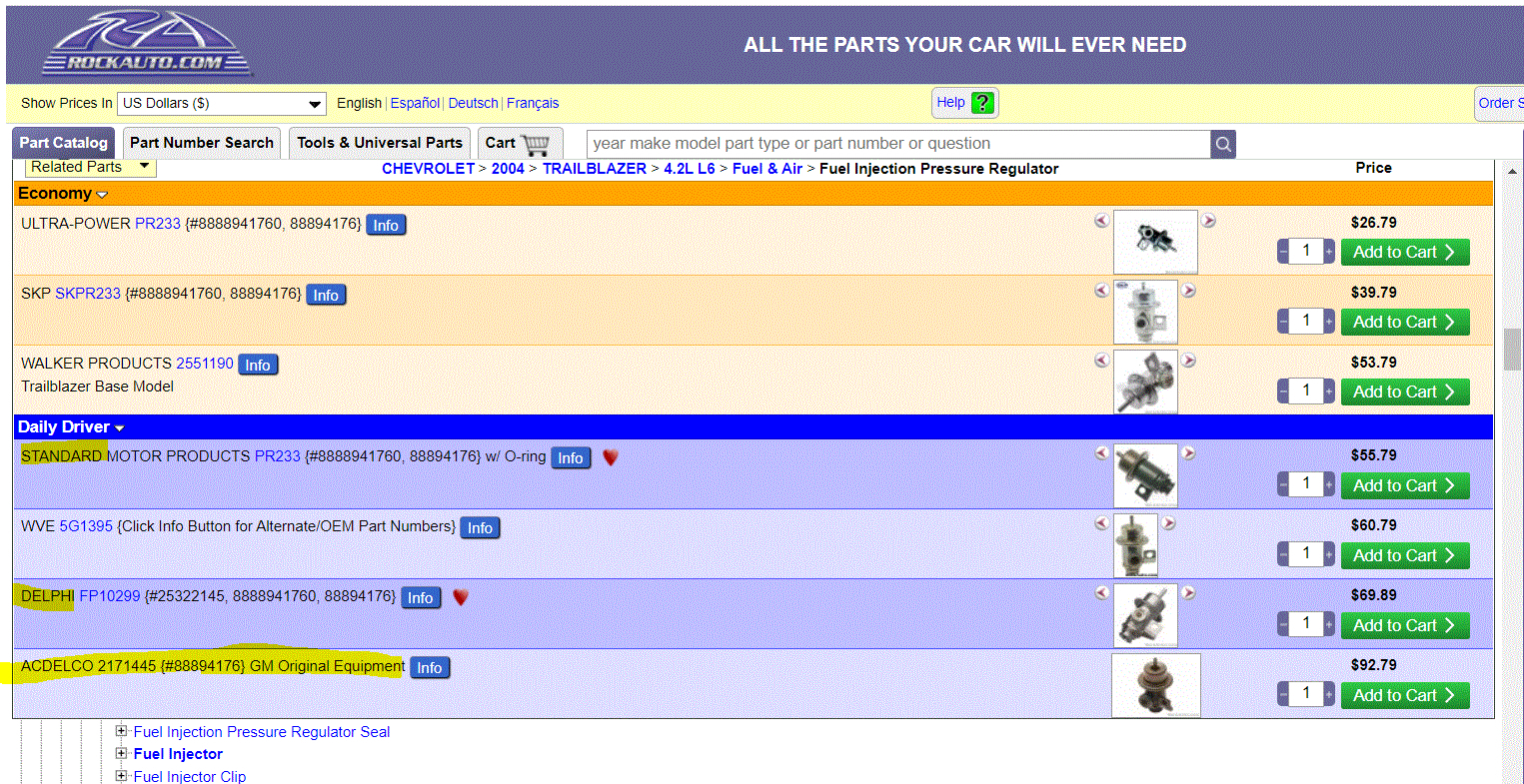Show previous image for DELPHI FP10299
Image resolution: width=1524 pixels, height=784 pixels.
[1101, 593]
